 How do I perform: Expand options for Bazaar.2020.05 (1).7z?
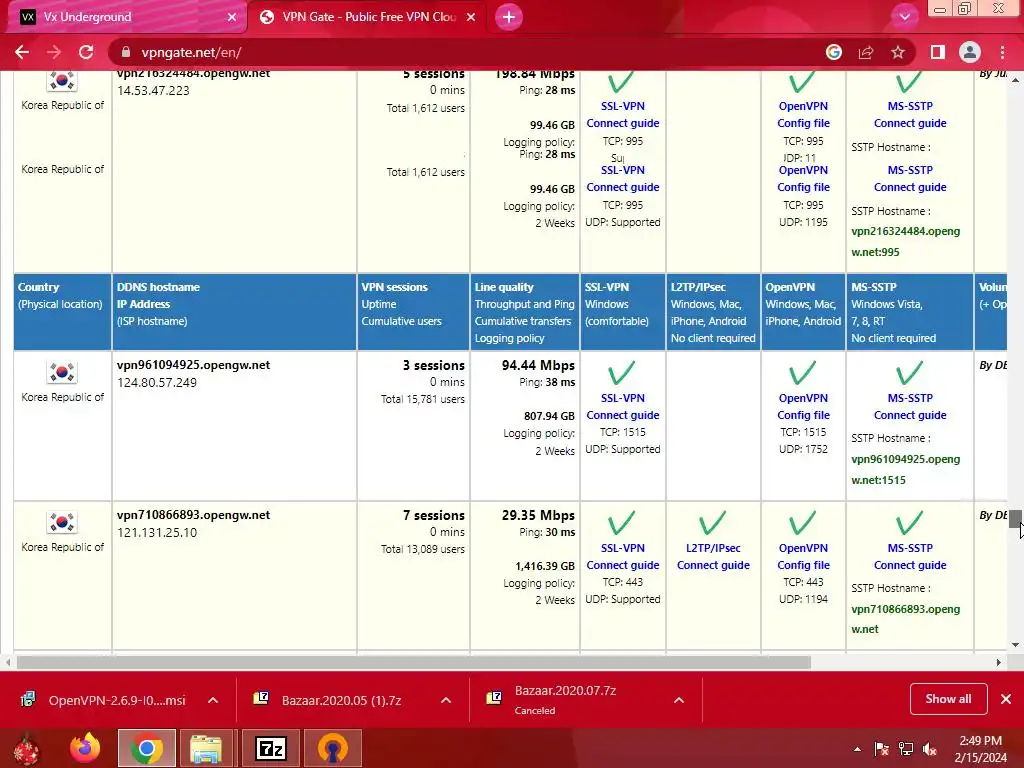(x=446, y=700)
